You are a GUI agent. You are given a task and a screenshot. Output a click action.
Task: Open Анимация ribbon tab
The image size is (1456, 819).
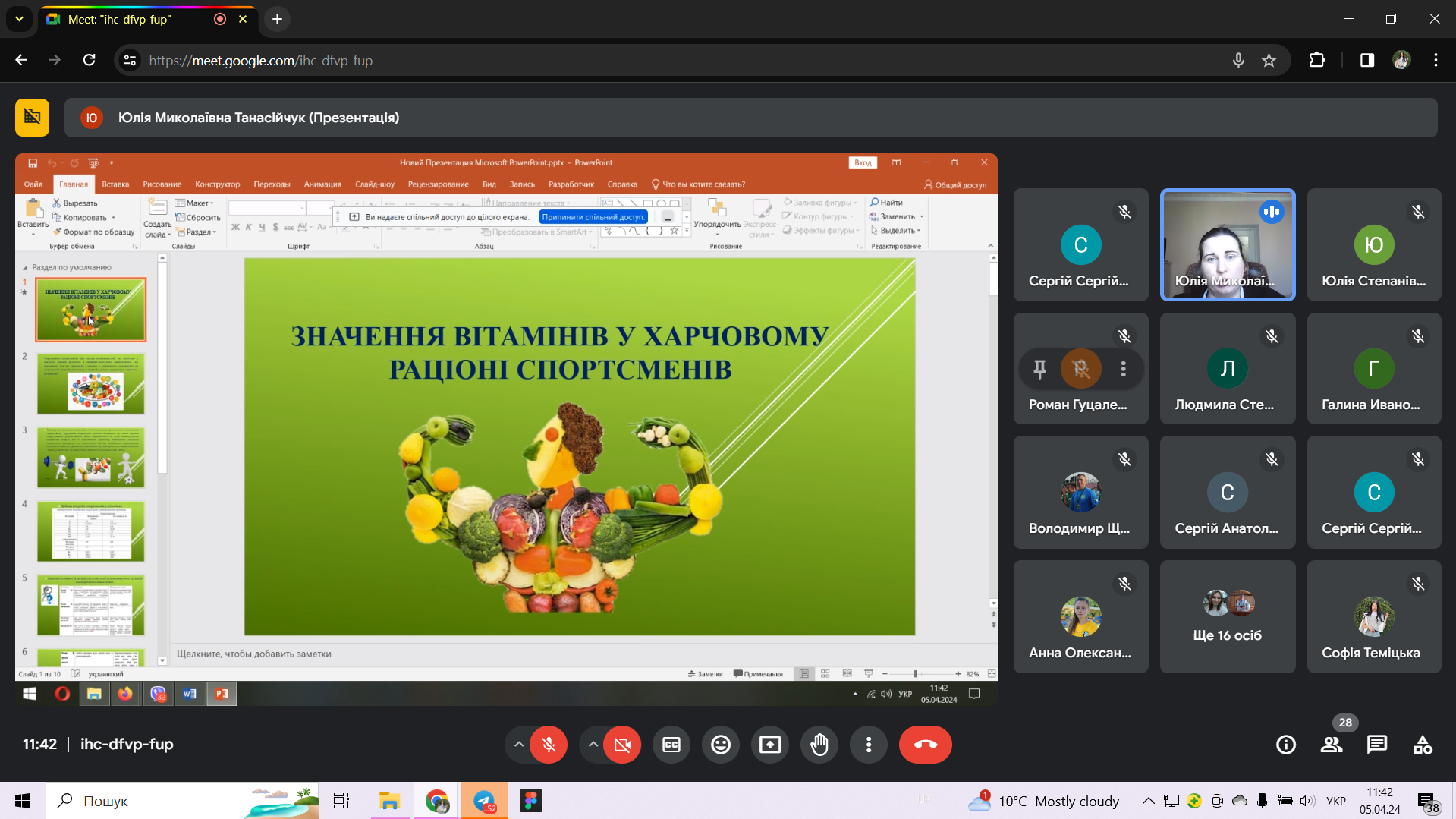(322, 184)
